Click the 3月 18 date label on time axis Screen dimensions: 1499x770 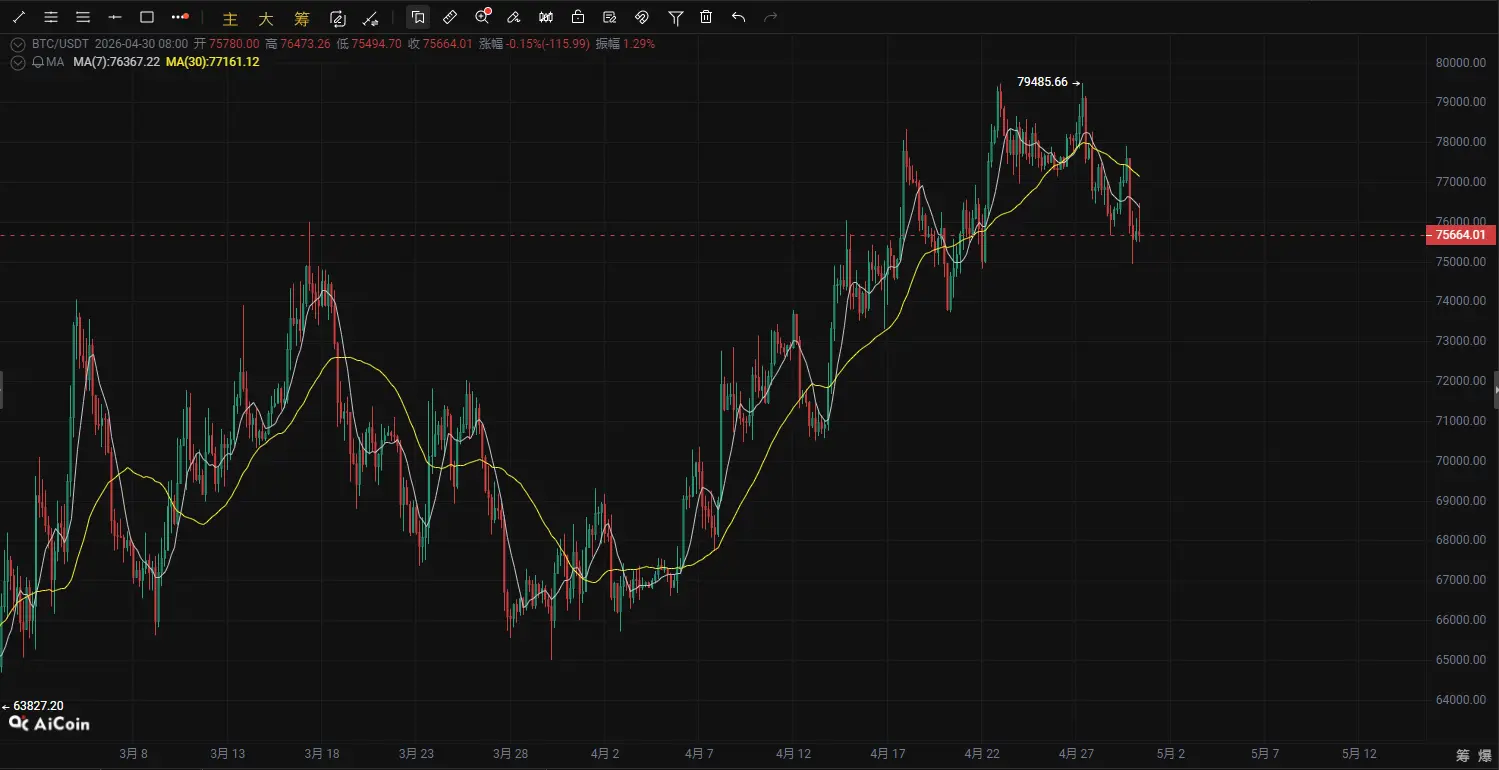[322, 753]
